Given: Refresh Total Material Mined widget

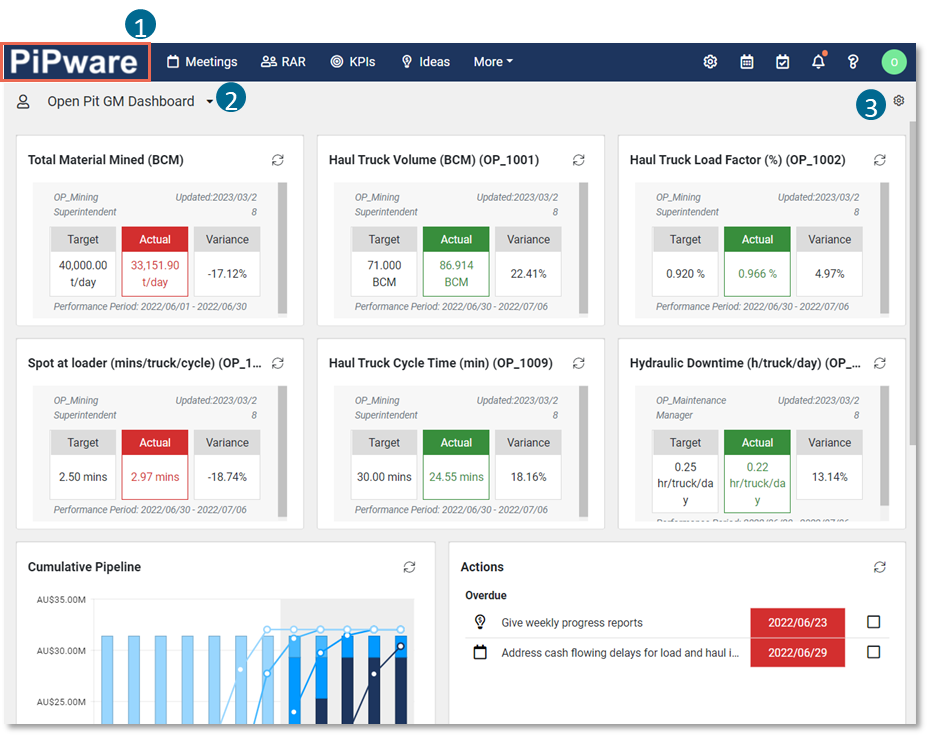Looking at the screenshot, I should click(x=278, y=160).
